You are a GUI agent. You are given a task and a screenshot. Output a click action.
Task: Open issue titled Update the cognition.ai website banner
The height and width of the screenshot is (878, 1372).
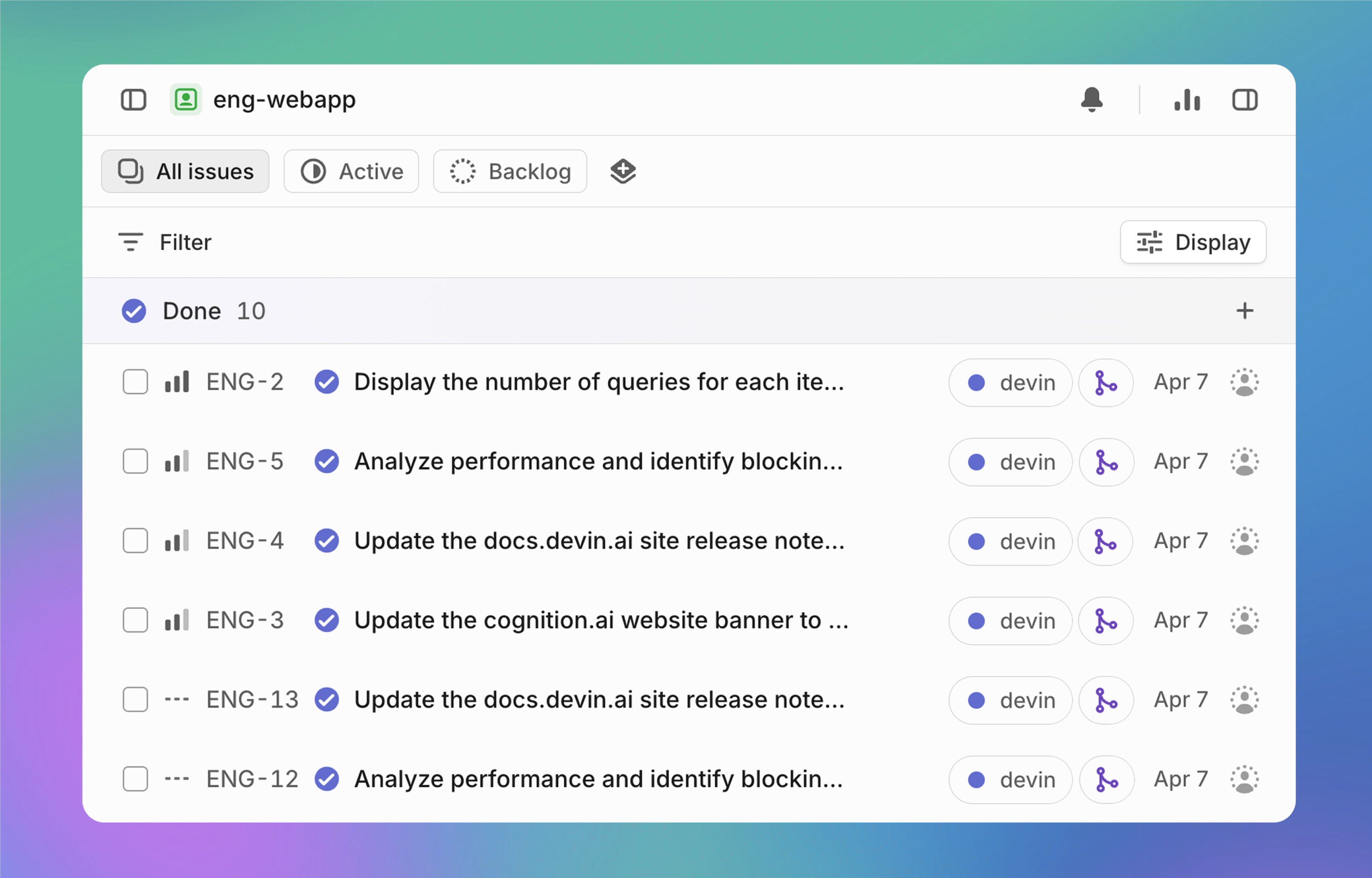(x=601, y=620)
